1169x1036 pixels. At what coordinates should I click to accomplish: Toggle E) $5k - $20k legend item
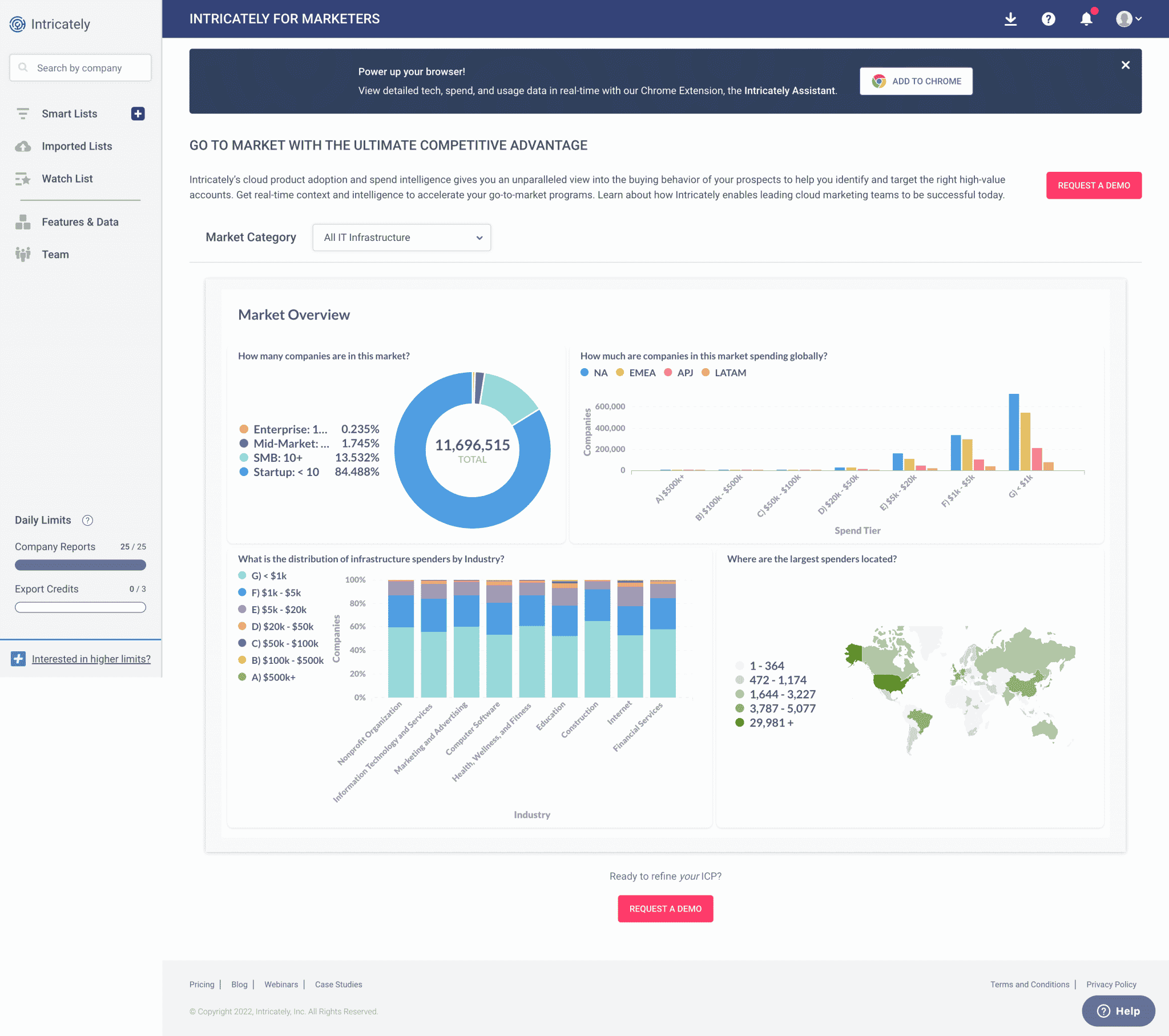[x=272, y=610]
